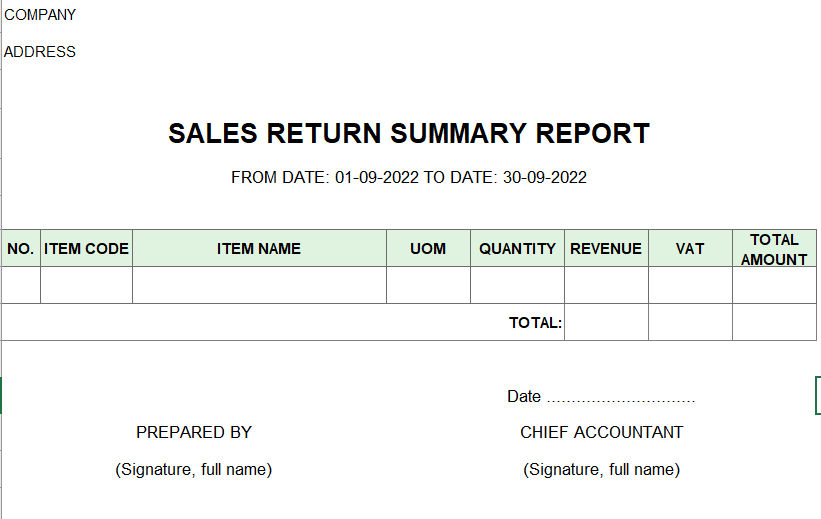Select the TOTAL: label cell
The image size is (821, 519).
283,322
